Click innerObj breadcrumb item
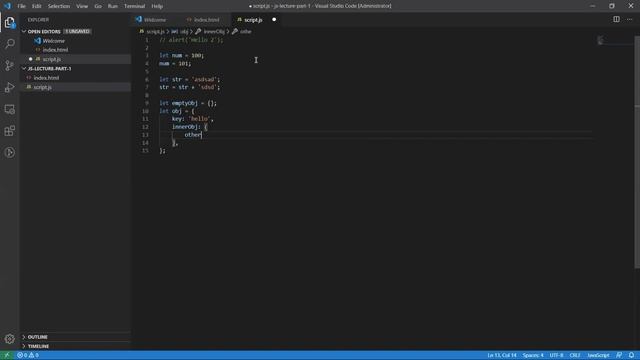Screen dimensions: 640x360 [x=214, y=31]
